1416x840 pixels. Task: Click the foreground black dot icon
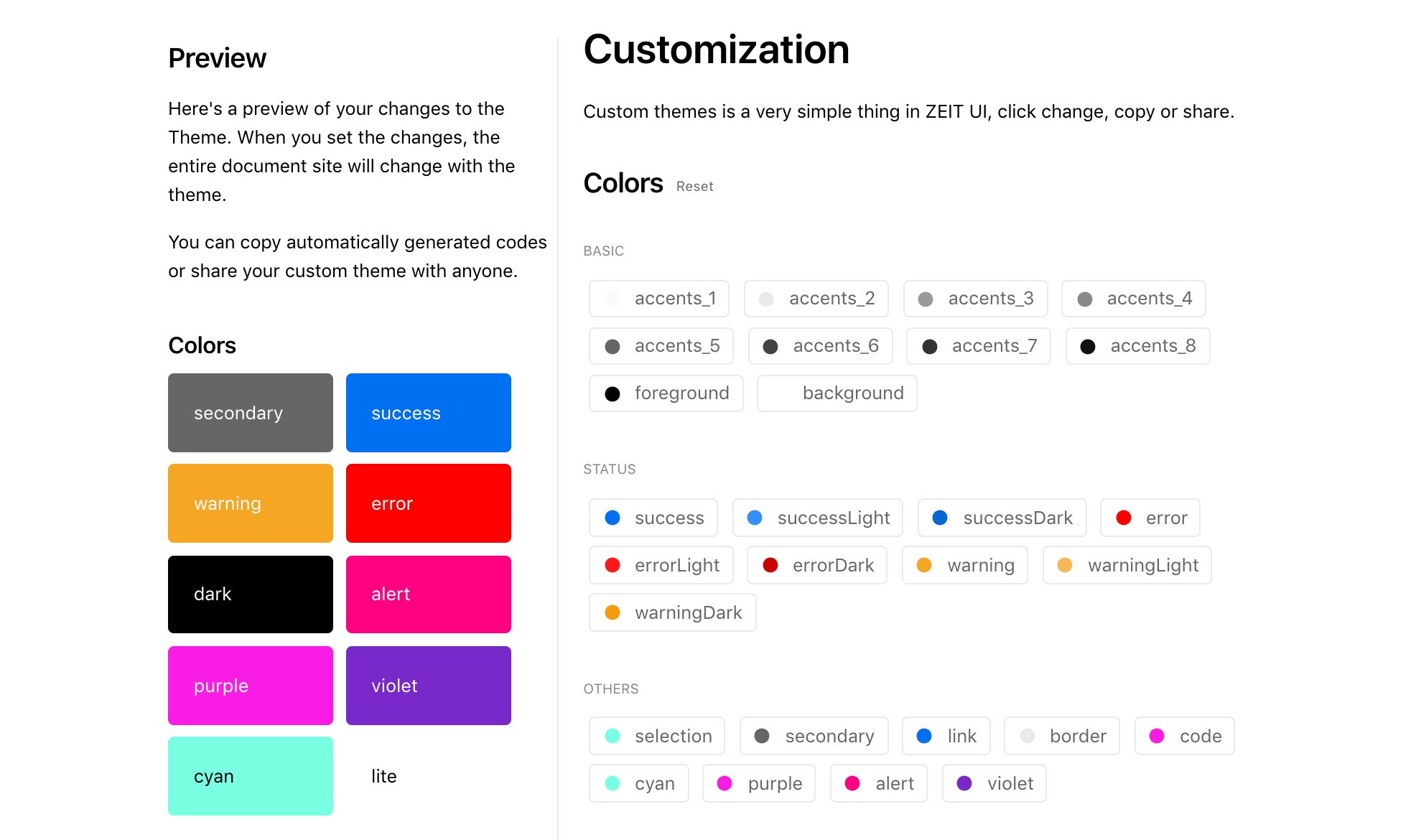612,393
